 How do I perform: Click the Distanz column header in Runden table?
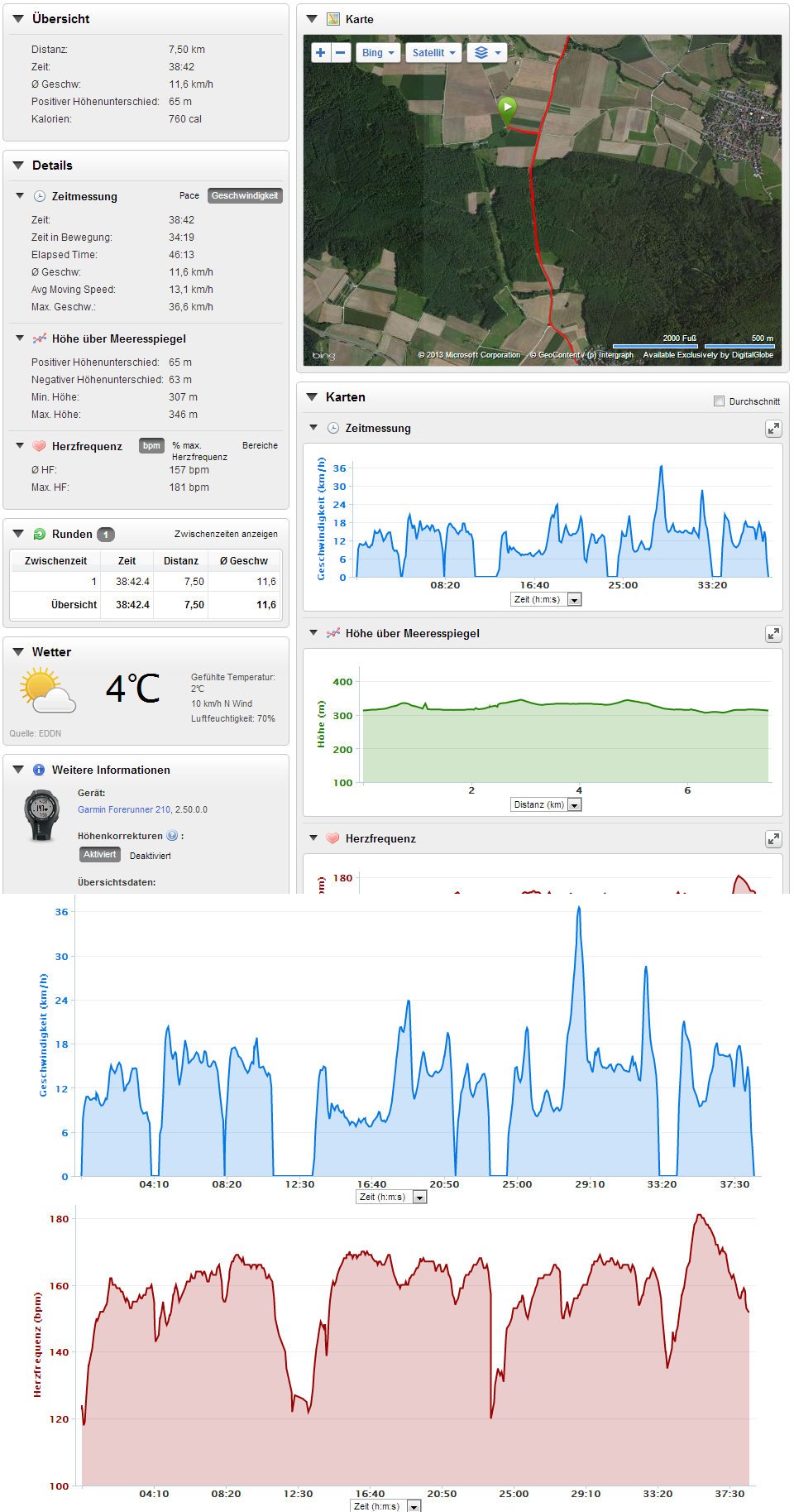coord(180,560)
